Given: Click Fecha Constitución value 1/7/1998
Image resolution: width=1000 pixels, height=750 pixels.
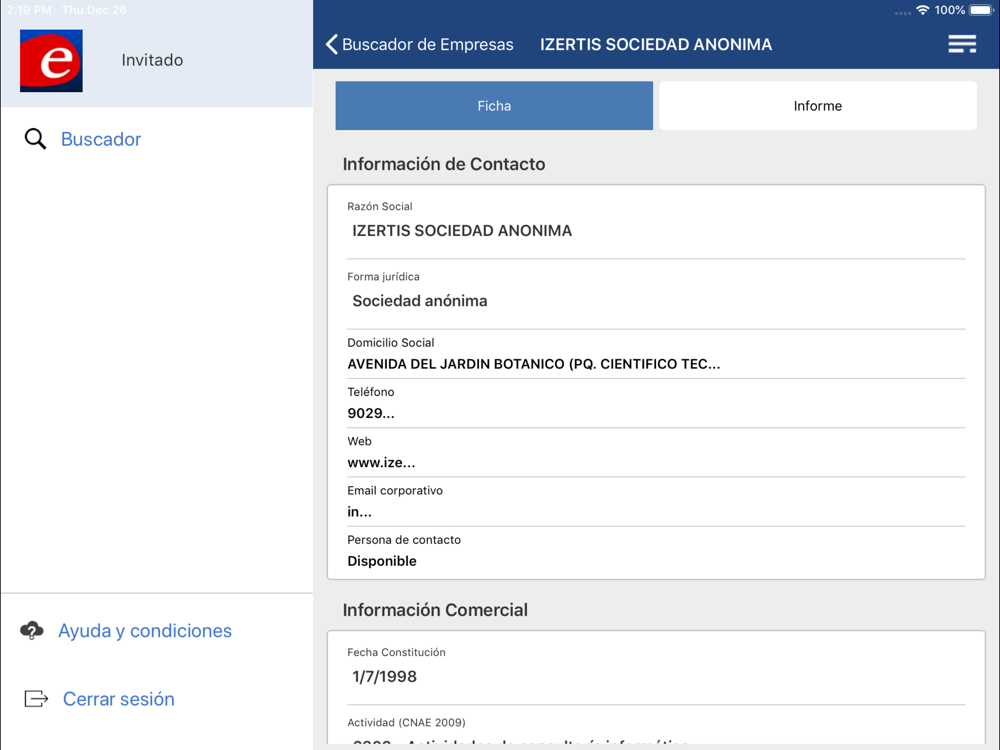Looking at the screenshot, I should [385, 677].
